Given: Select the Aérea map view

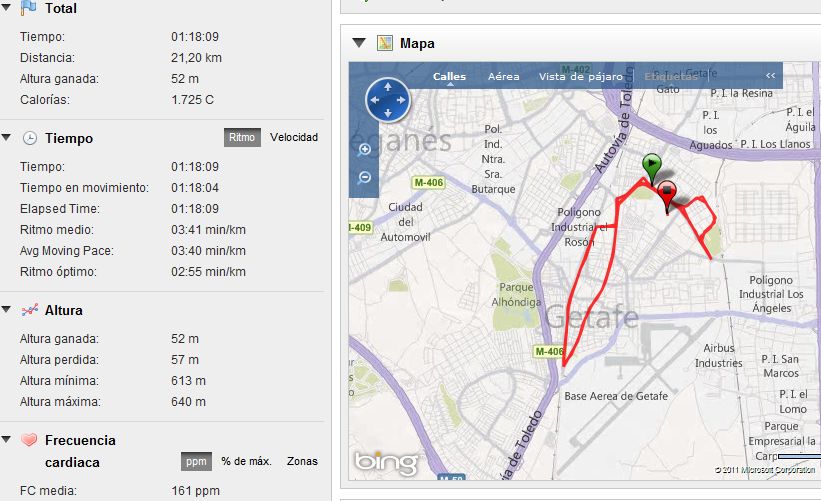Looking at the screenshot, I should click(x=503, y=76).
